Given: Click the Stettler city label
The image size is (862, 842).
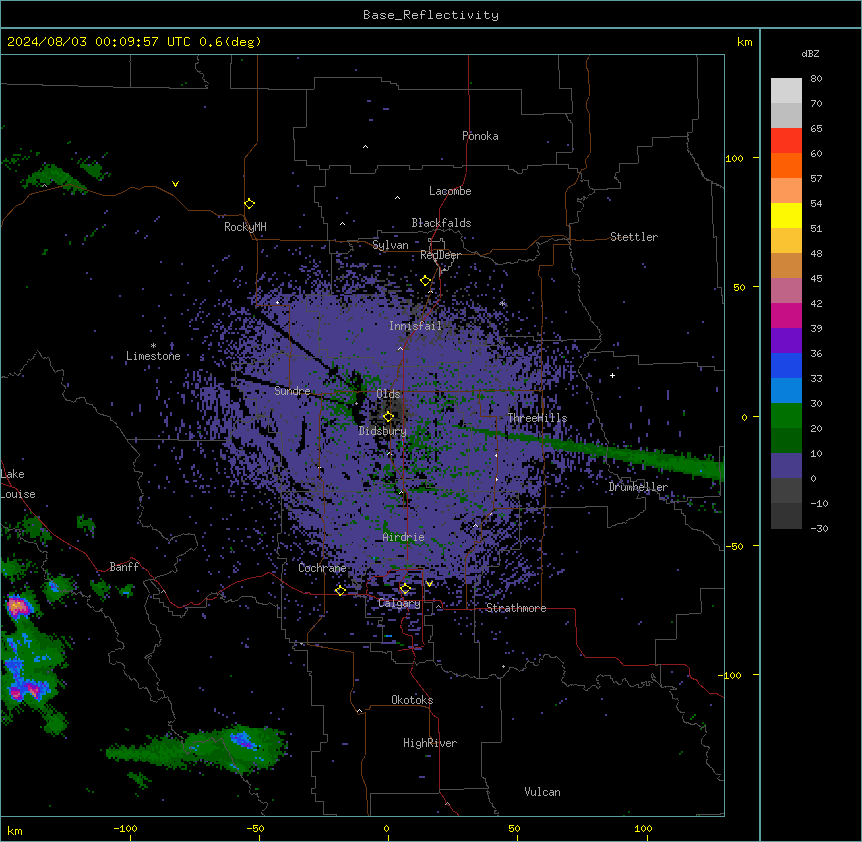Looking at the screenshot, I should point(634,237).
